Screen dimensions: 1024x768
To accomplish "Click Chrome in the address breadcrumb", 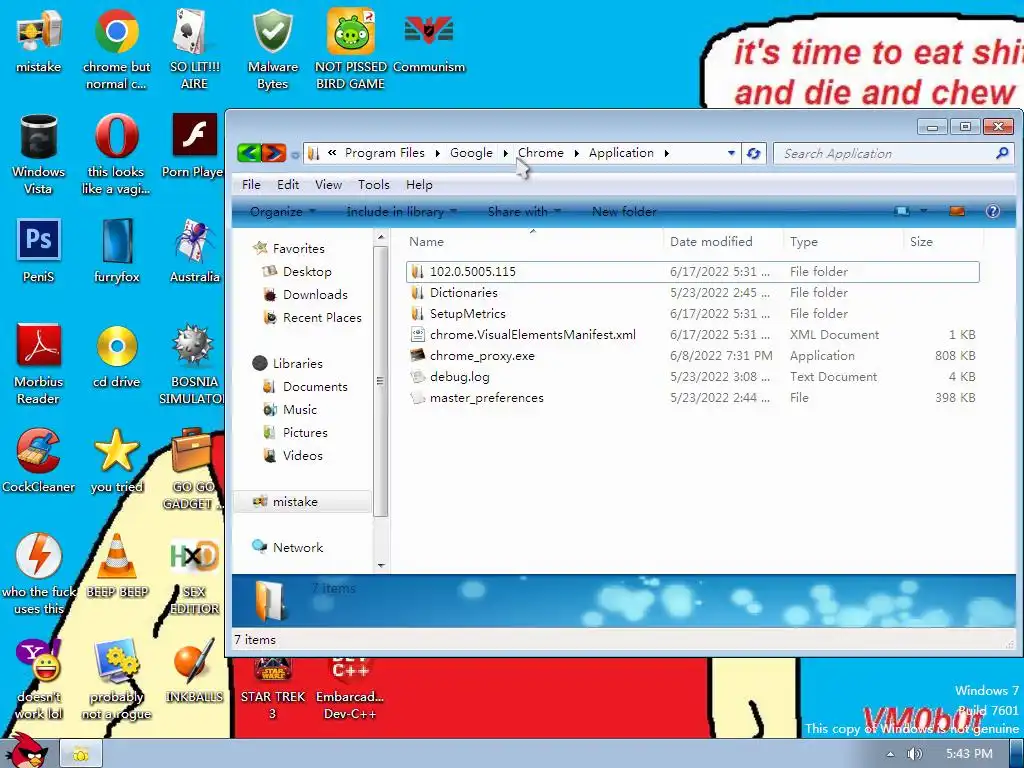I will click(541, 153).
